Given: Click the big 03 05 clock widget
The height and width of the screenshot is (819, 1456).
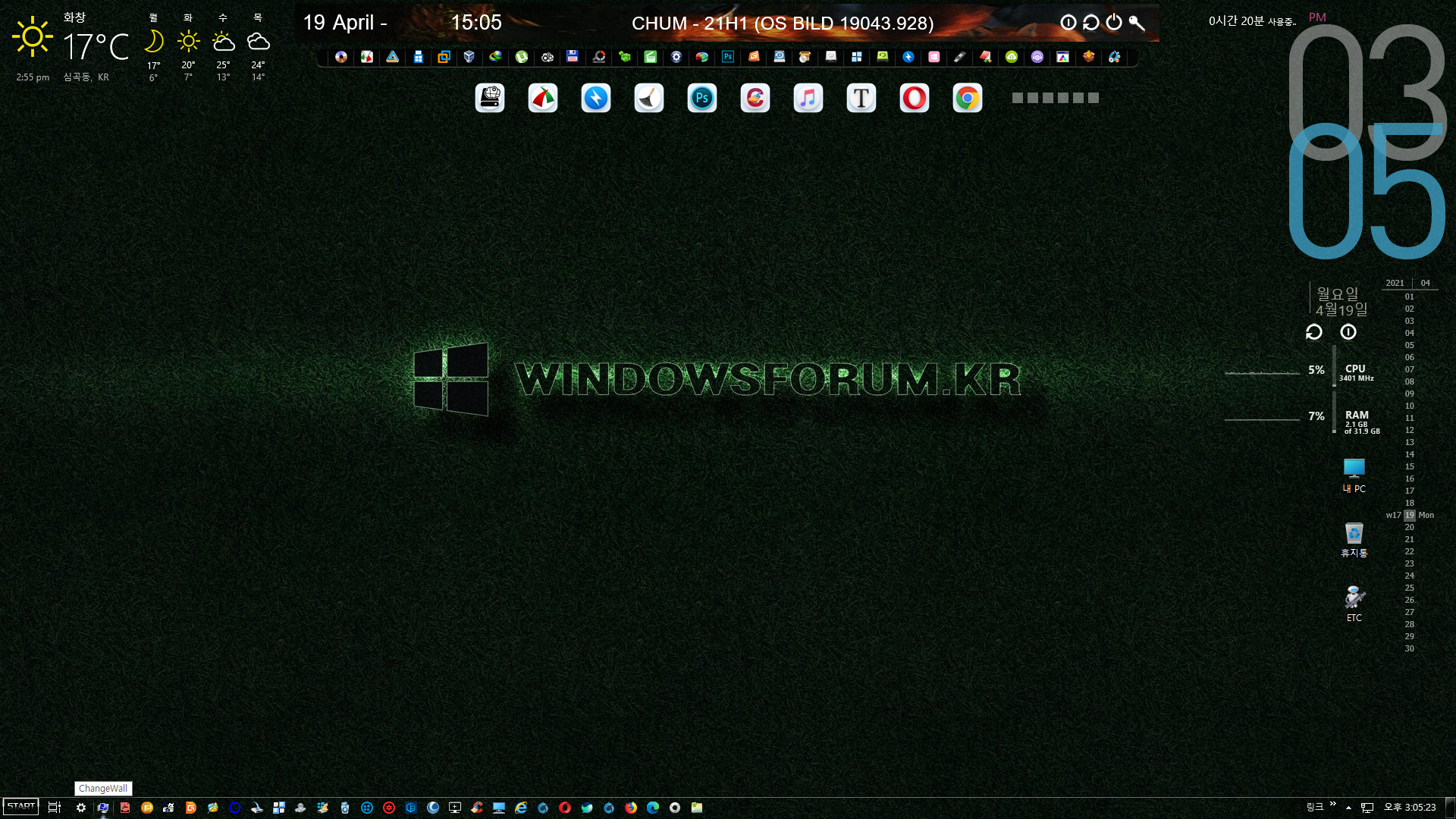Looking at the screenshot, I should point(1367,140).
